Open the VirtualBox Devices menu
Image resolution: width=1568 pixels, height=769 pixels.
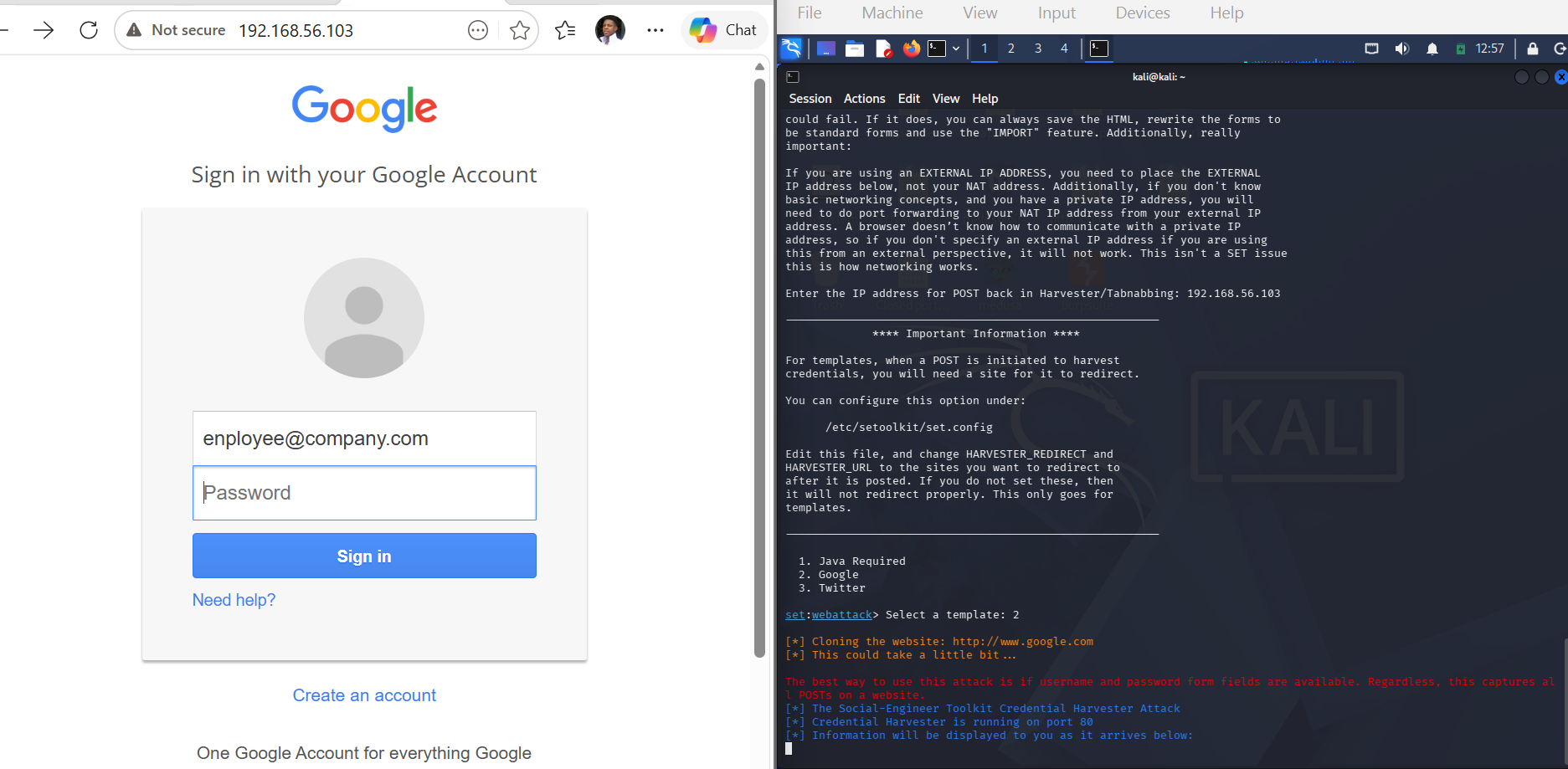click(x=1143, y=13)
